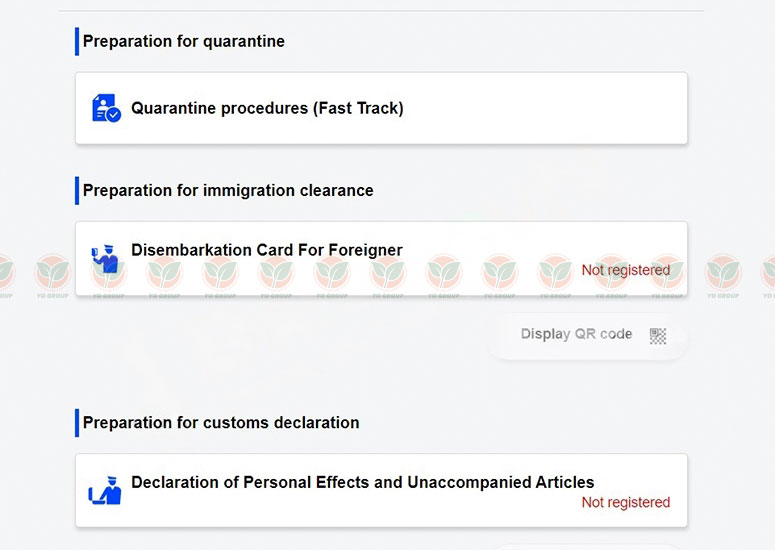This screenshot has height=550, width=775.
Task: Click the leftmost YD Group watermark logo
Action: click(x=3, y=272)
